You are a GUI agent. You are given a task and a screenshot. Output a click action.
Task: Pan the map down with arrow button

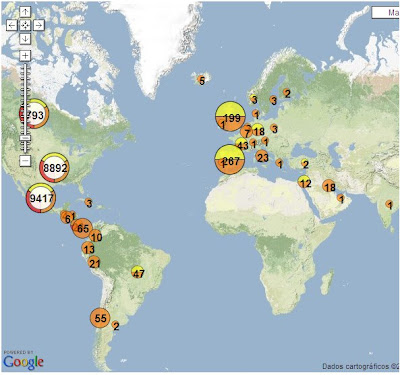click(x=25, y=39)
